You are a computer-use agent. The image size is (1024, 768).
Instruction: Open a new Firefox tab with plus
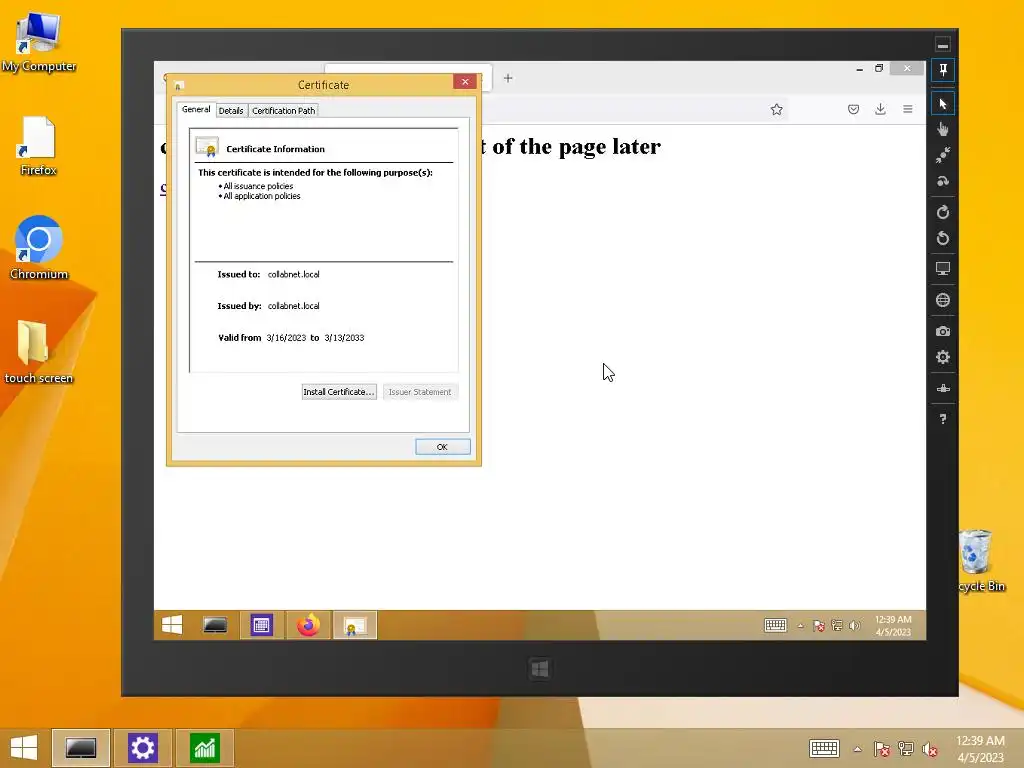coord(508,78)
